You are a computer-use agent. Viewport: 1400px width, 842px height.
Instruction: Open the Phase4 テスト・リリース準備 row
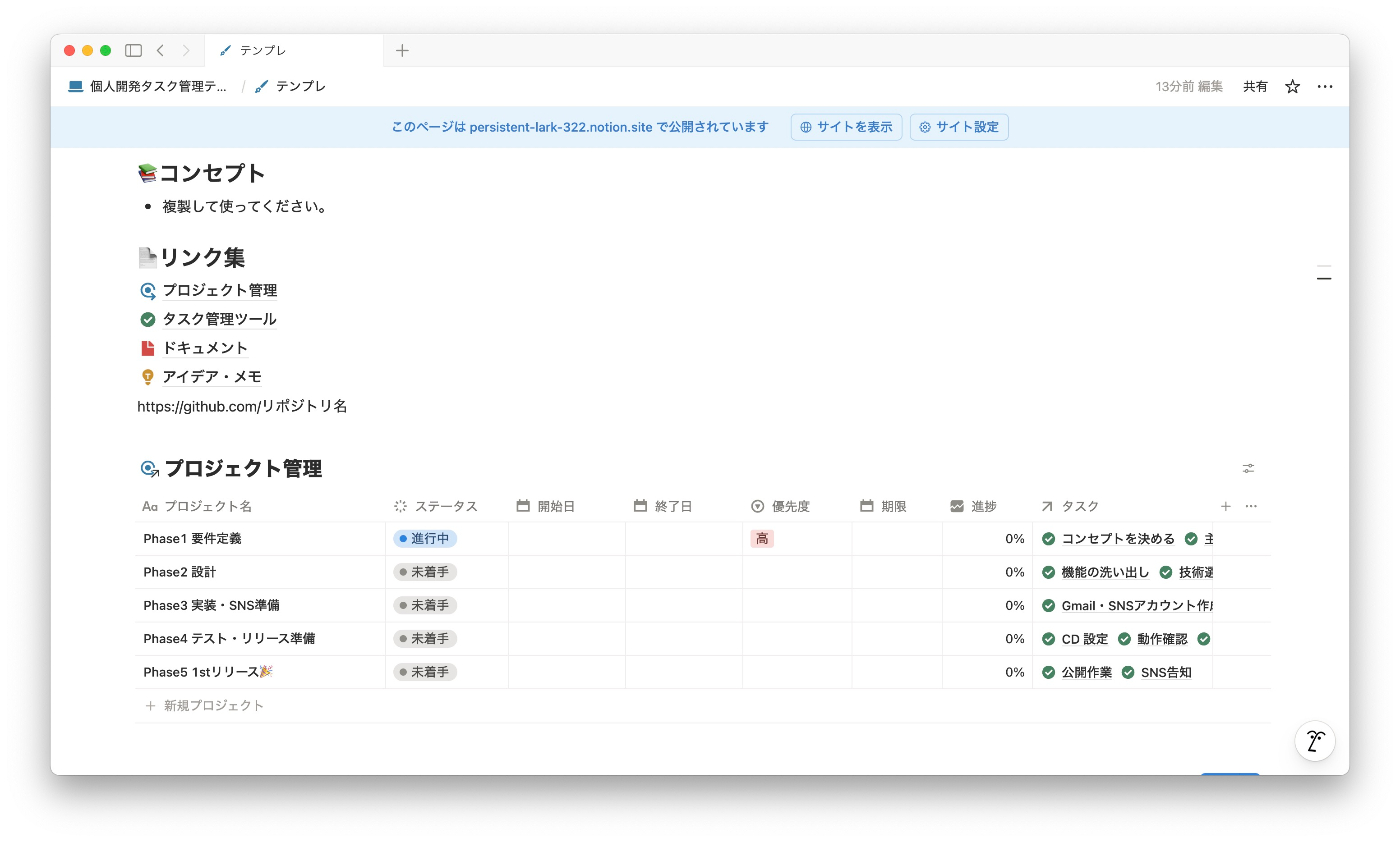(229, 639)
